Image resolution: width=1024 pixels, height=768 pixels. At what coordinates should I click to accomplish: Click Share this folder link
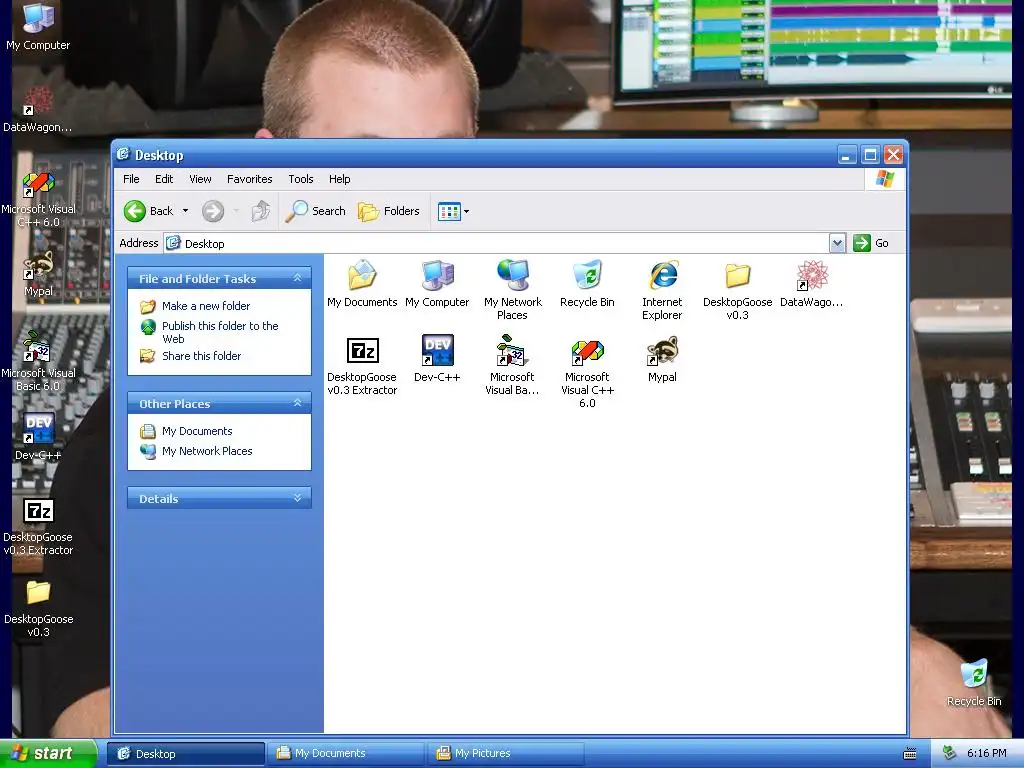coord(201,356)
